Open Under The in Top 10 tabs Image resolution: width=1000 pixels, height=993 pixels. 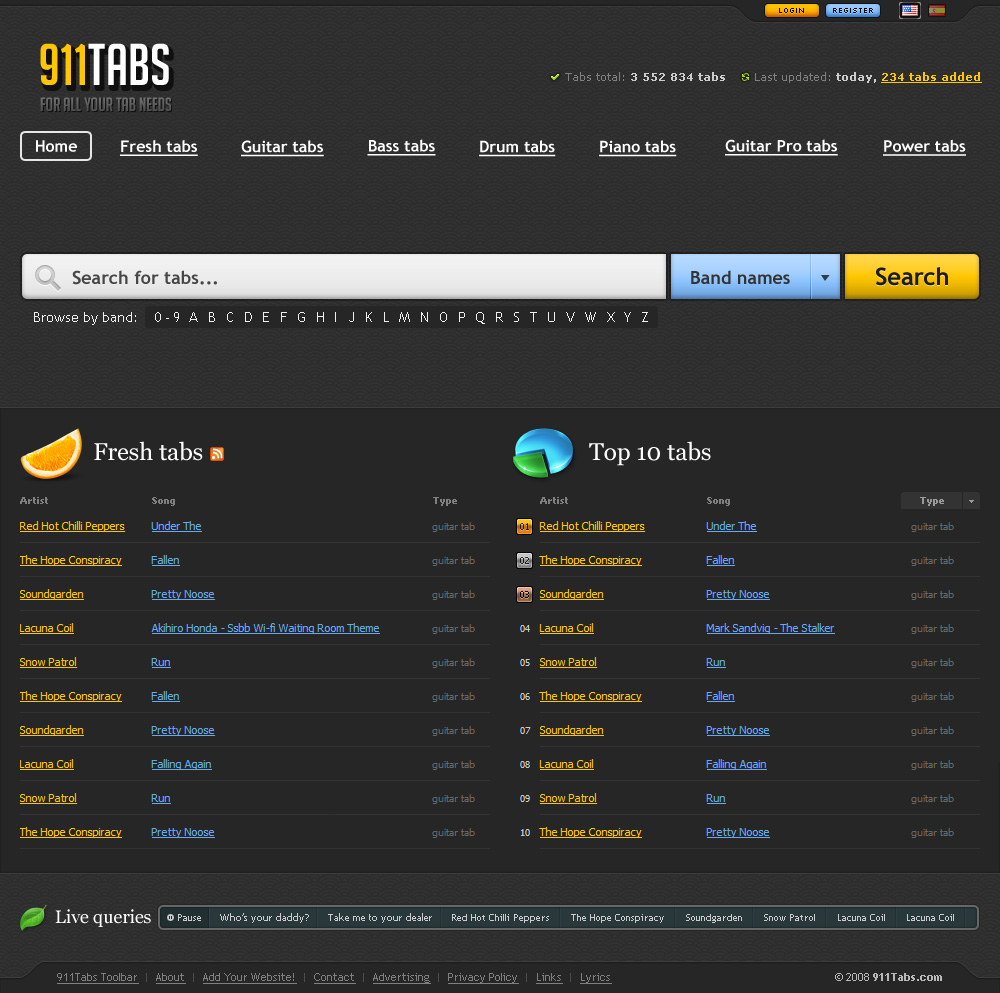(731, 526)
